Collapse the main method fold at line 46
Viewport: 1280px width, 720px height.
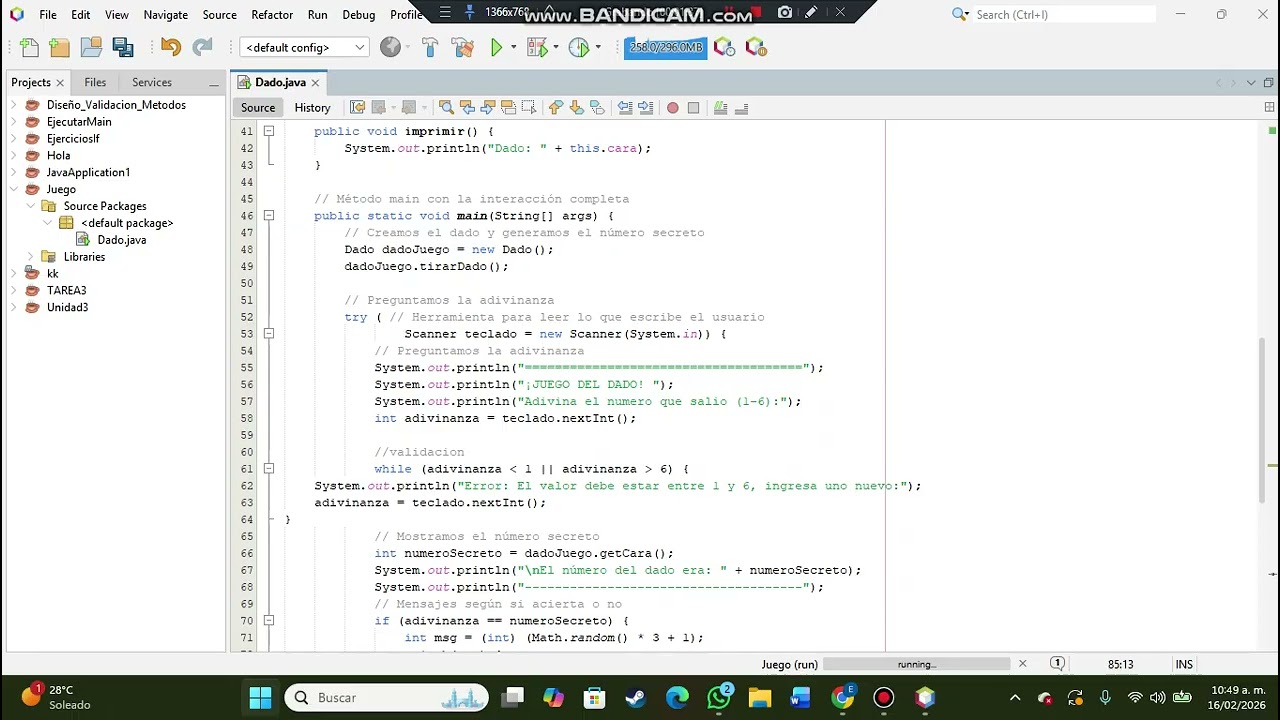coord(269,216)
